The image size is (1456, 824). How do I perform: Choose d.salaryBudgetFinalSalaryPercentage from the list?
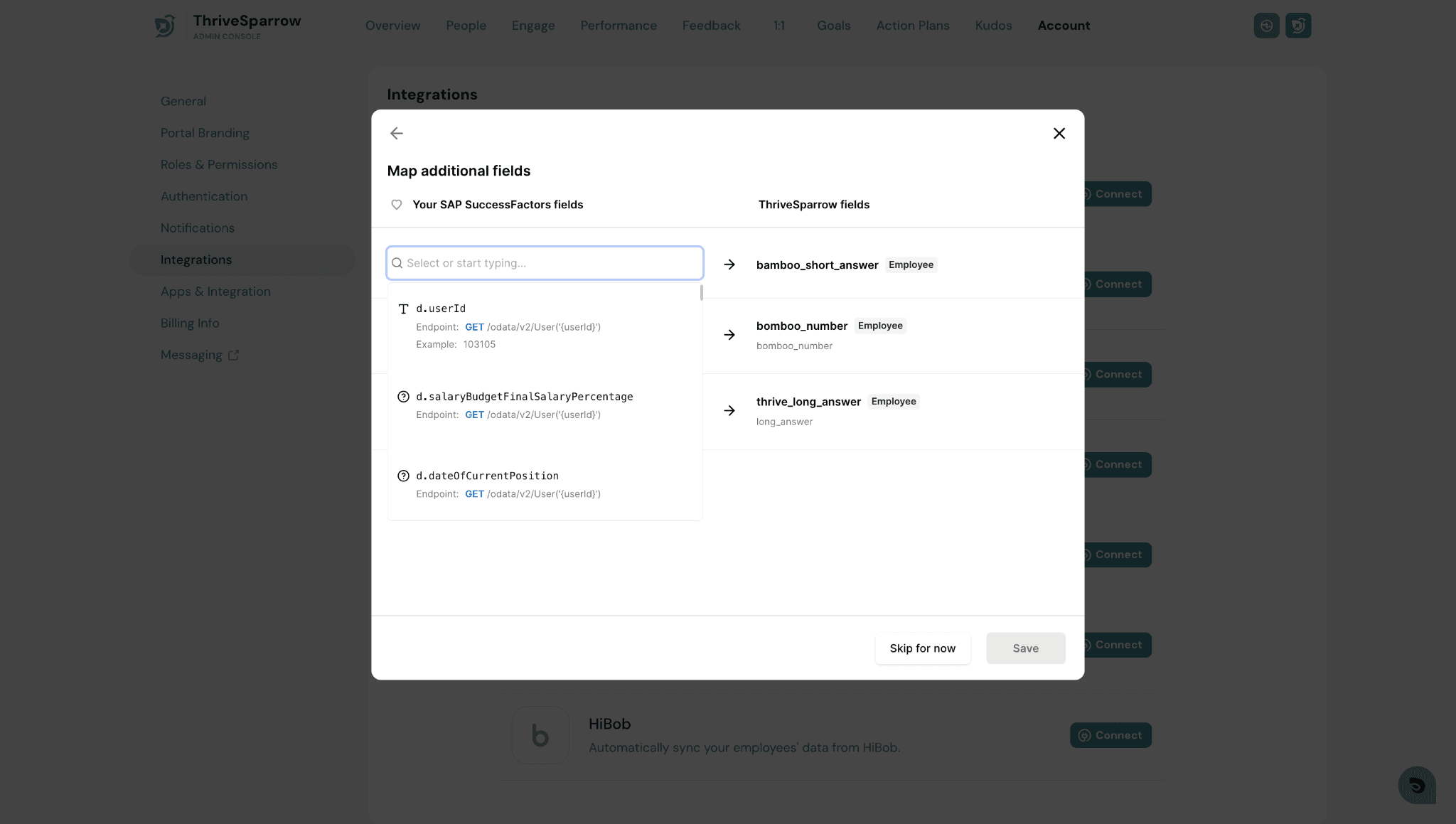click(545, 405)
